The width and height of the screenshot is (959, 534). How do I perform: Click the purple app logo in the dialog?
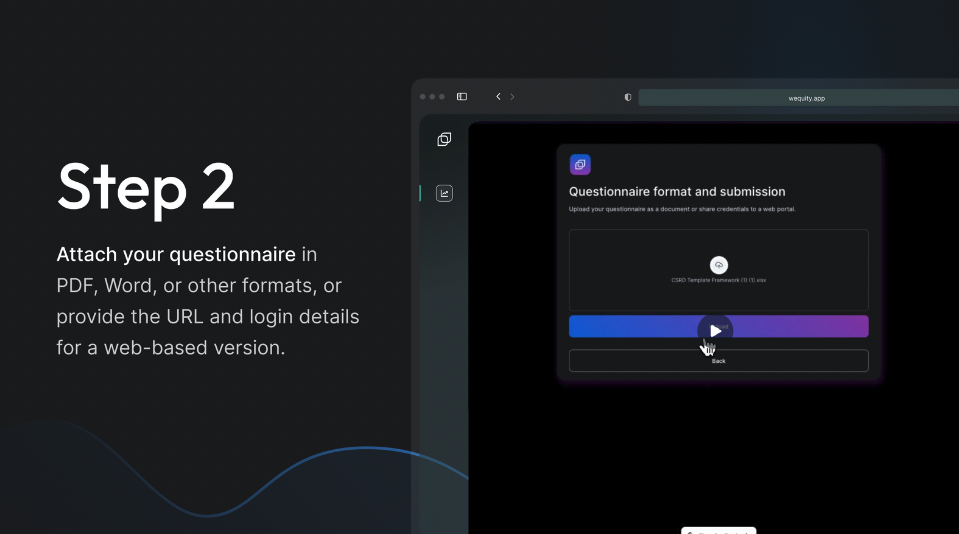coord(580,164)
